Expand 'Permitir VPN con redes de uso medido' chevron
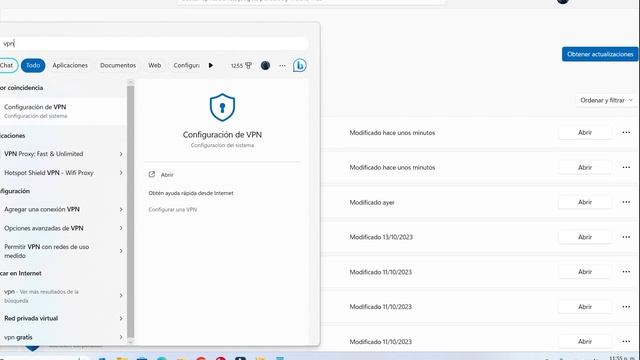 pos(121,251)
